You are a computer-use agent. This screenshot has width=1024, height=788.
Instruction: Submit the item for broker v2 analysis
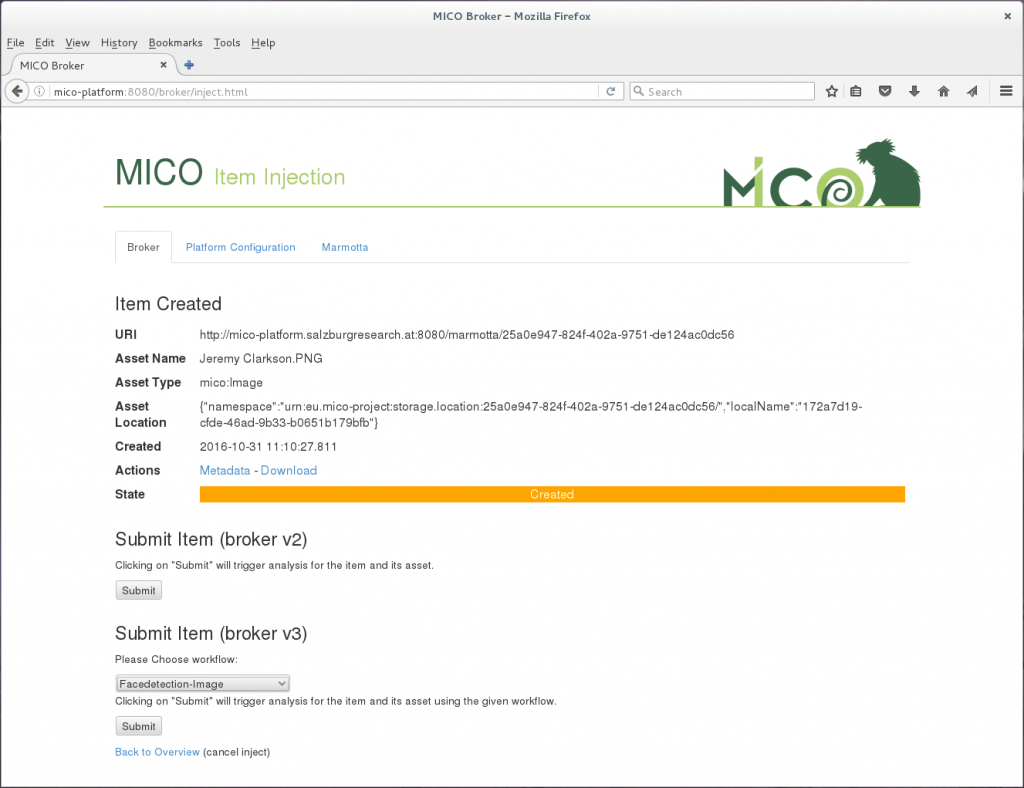click(x=138, y=590)
